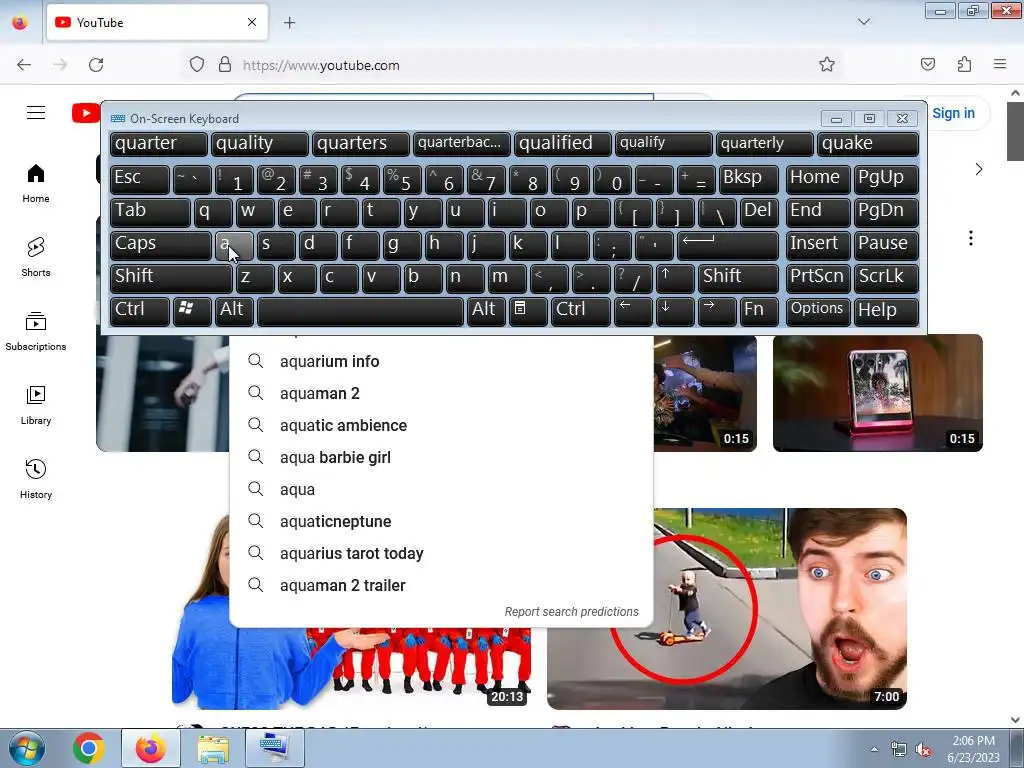Open Chrome from the taskbar

tap(89, 748)
